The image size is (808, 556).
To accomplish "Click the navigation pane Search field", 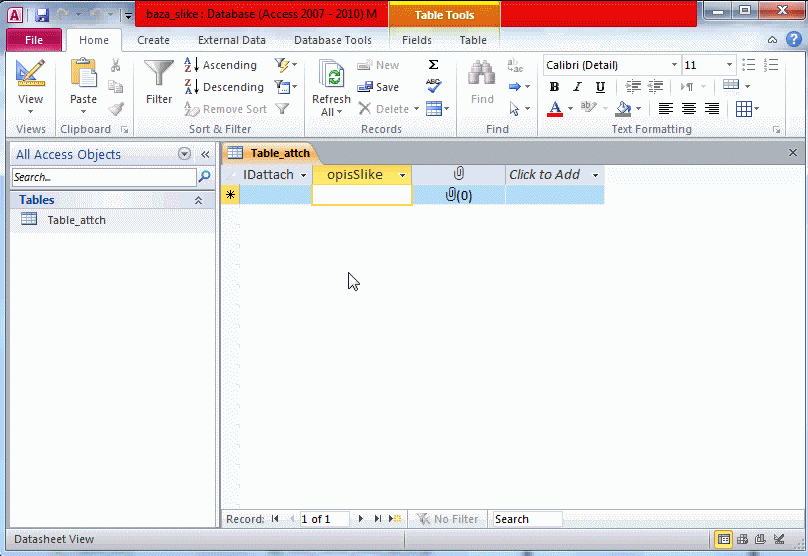I will pos(104,177).
